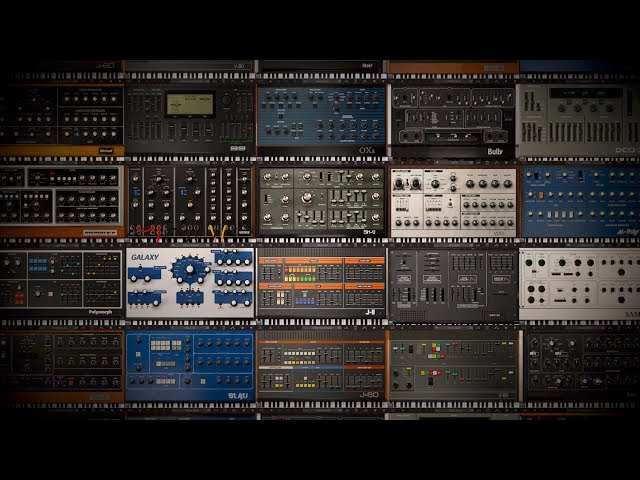
Task: Click the GALAXY logo text
Action: coord(145,257)
